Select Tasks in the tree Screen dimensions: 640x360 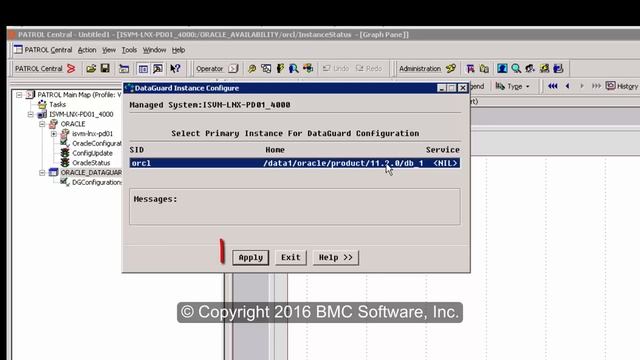pyautogui.click(x=58, y=104)
